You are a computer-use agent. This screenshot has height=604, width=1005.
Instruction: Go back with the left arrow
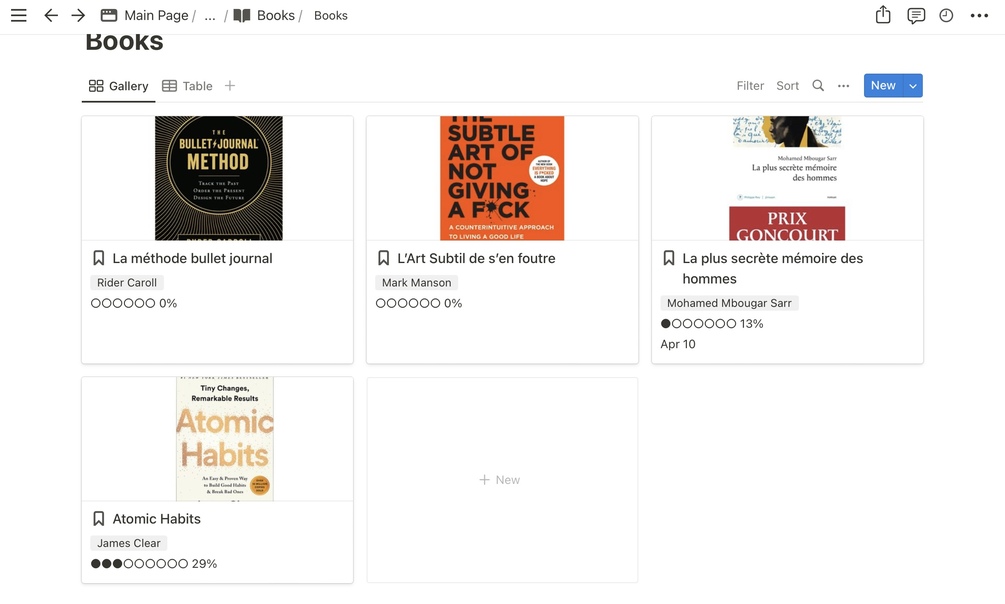[51, 16]
